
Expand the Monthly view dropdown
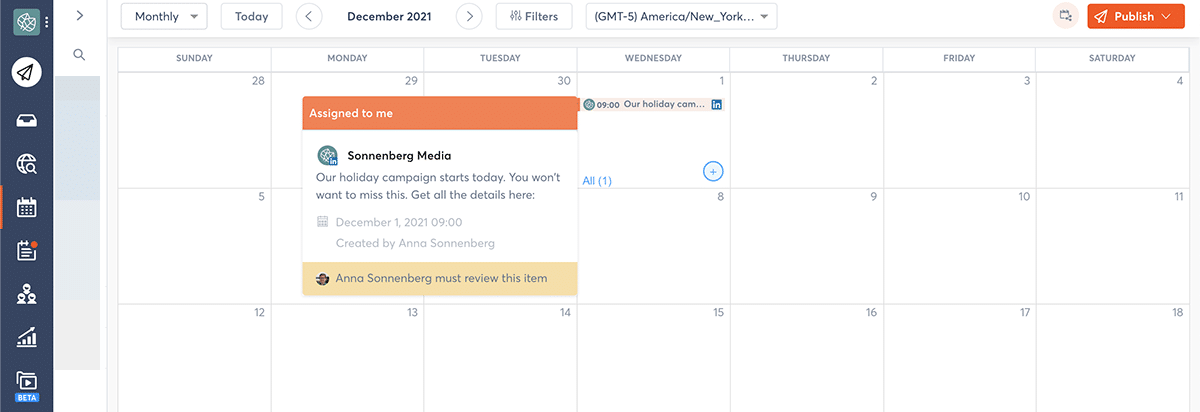tap(165, 16)
